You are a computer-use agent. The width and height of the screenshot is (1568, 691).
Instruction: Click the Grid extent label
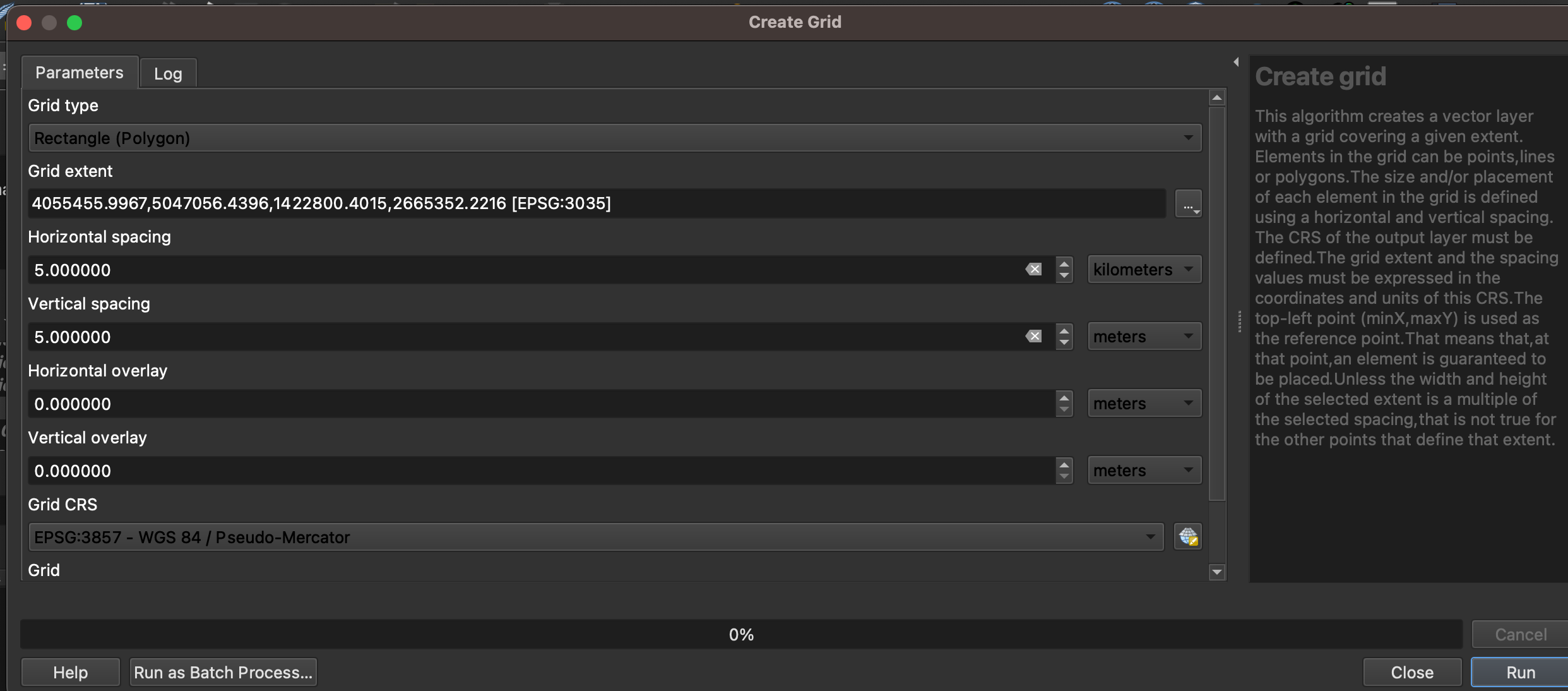click(70, 171)
